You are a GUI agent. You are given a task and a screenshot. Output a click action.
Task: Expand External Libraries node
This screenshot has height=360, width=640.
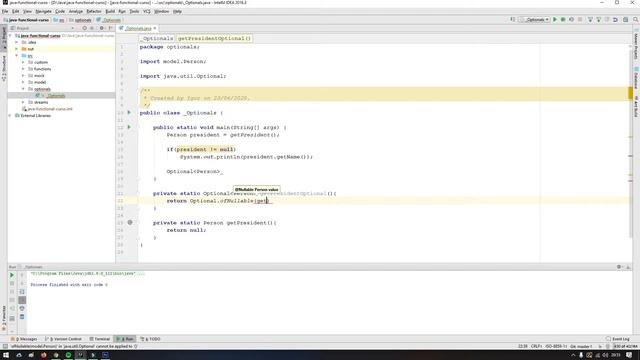[x=10, y=116]
